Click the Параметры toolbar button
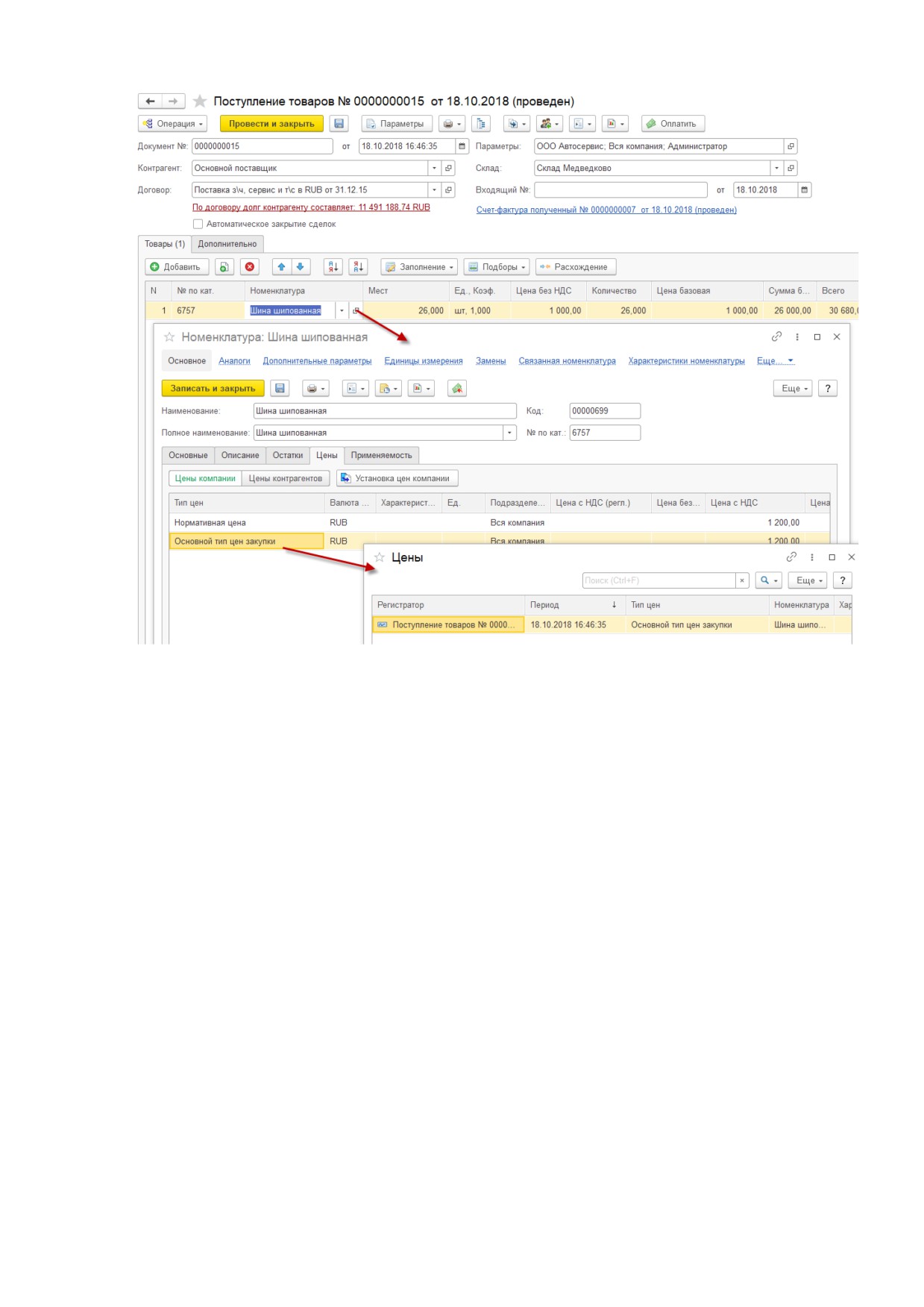The width and height of the screenshot is (924, 1307). (396, 124)
